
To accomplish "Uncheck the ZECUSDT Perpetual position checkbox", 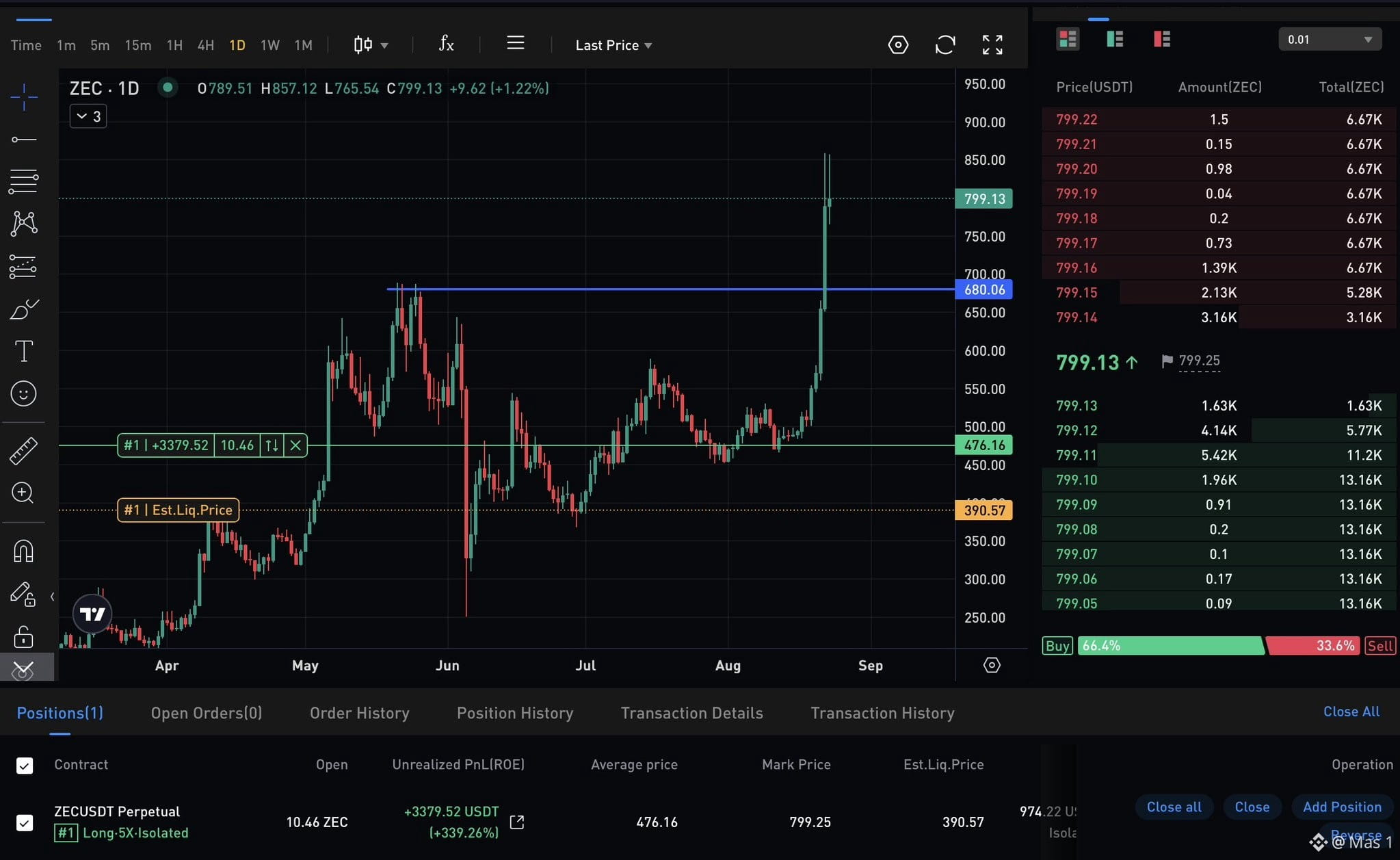I will pos(25,822).
